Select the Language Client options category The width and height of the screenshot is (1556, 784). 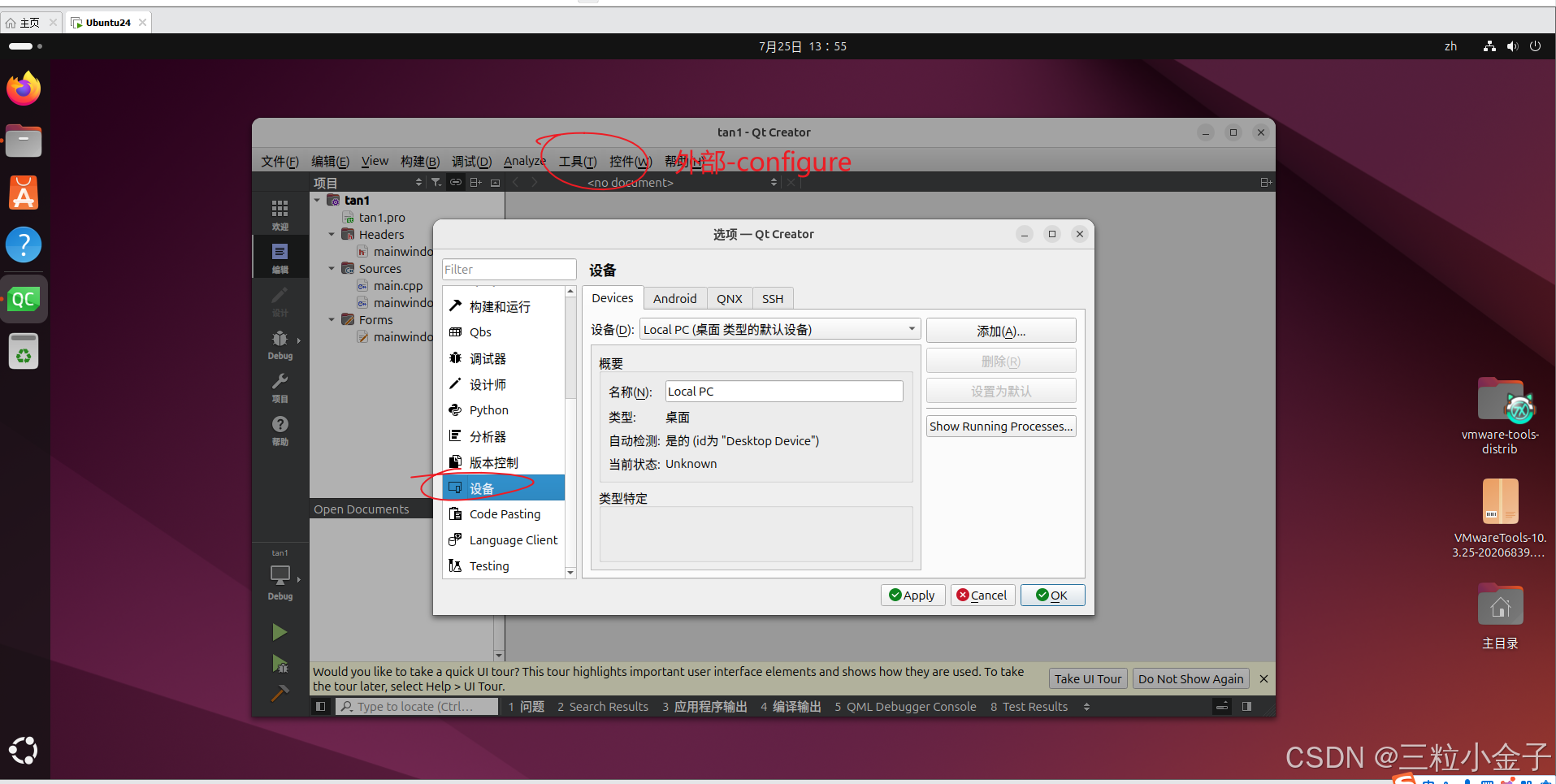[x=504, y=540]
